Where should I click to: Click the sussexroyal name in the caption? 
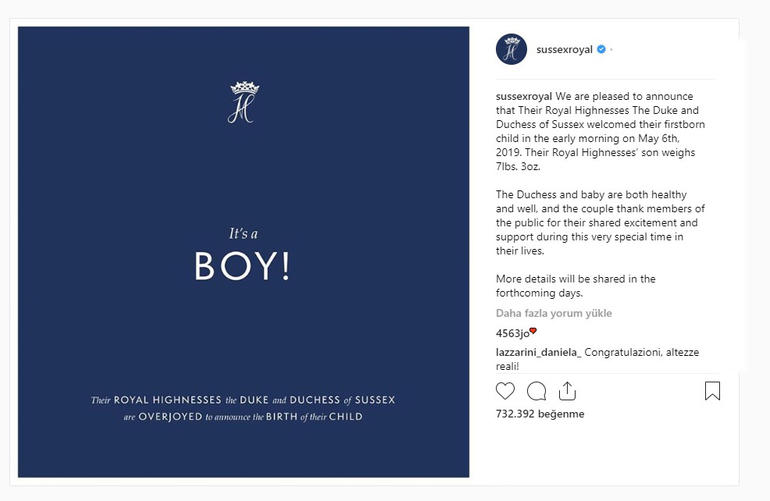coord(524,98)
